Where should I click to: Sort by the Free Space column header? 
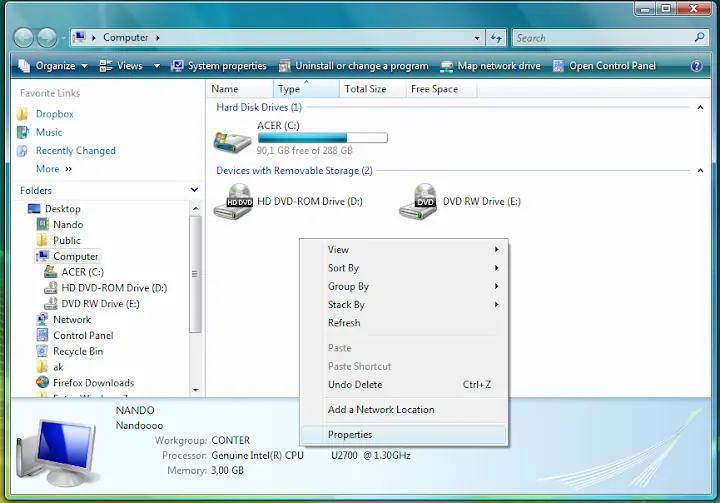pos(441,89)
